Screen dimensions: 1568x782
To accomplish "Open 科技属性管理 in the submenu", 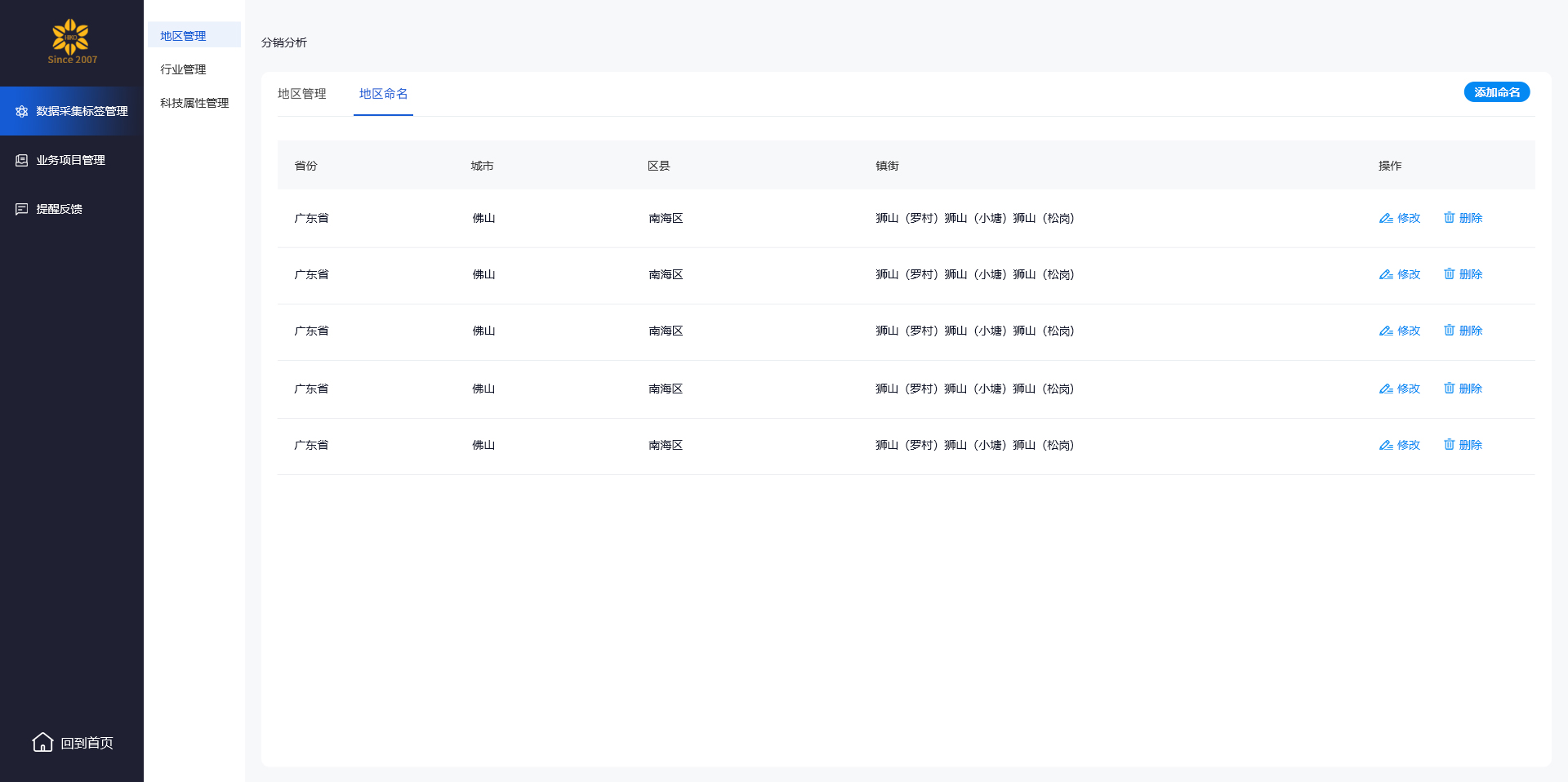I will 194,103.
